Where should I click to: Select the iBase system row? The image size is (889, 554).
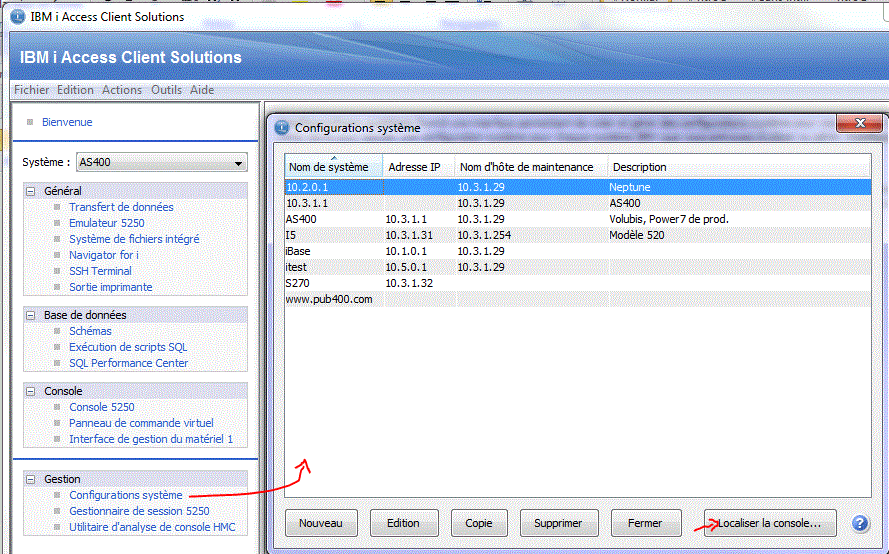578,251
